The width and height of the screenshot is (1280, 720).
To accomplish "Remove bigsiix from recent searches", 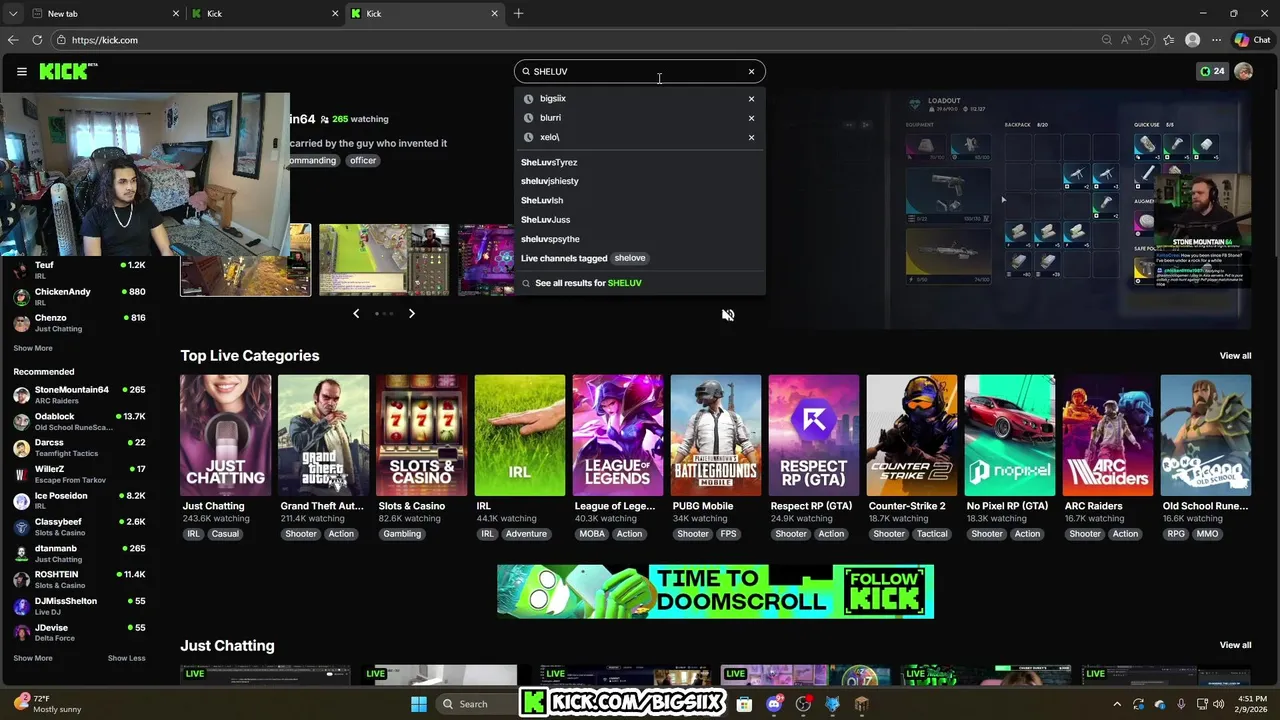I will 751,98.
